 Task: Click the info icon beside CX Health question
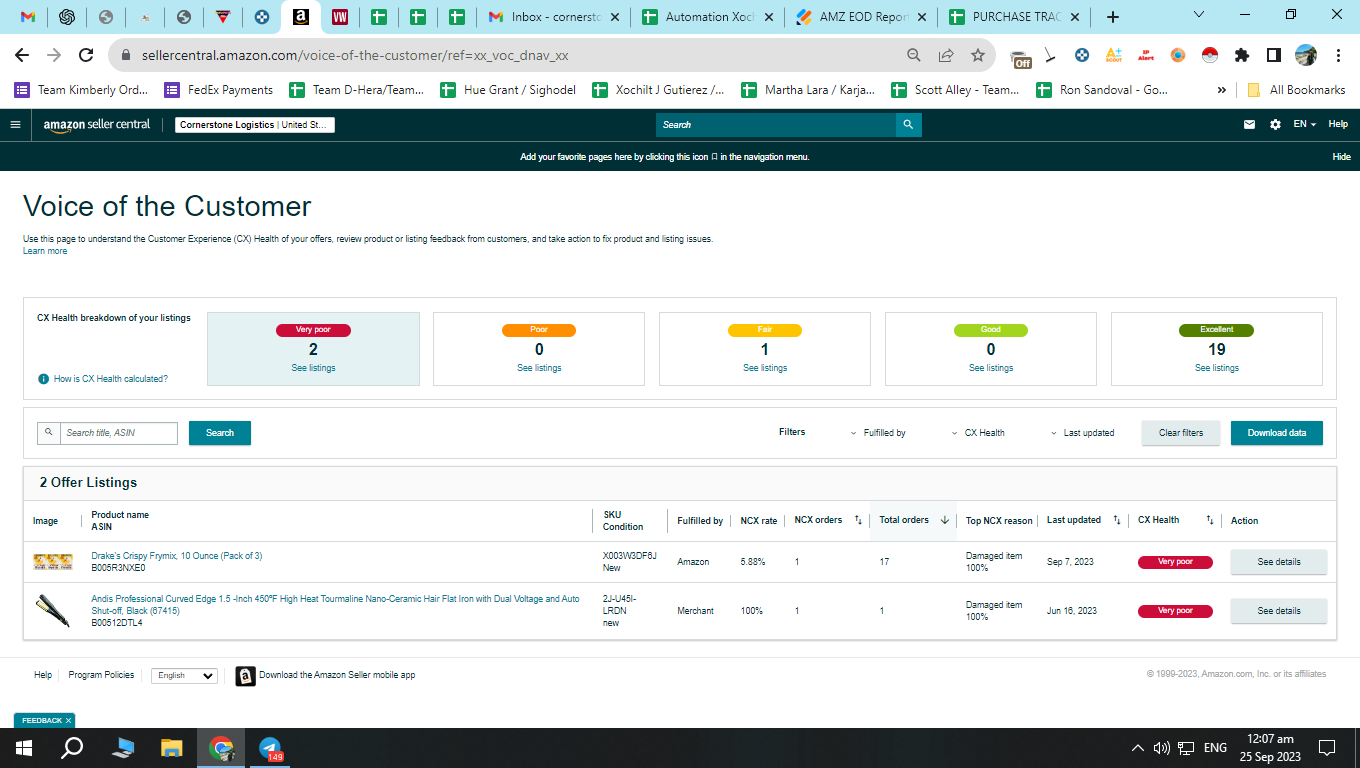[43, 379]
